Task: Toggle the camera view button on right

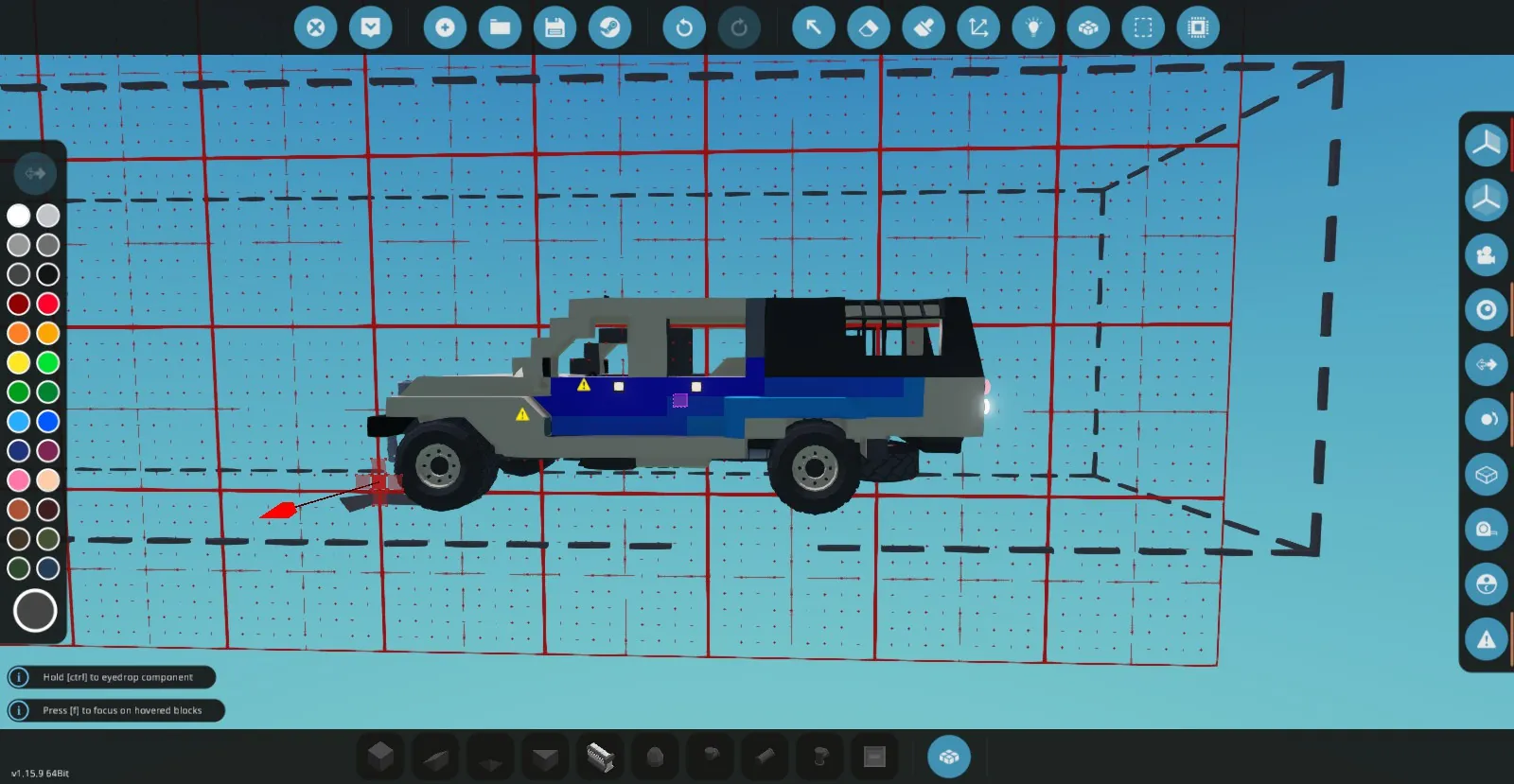Action: coord(1486,255)
